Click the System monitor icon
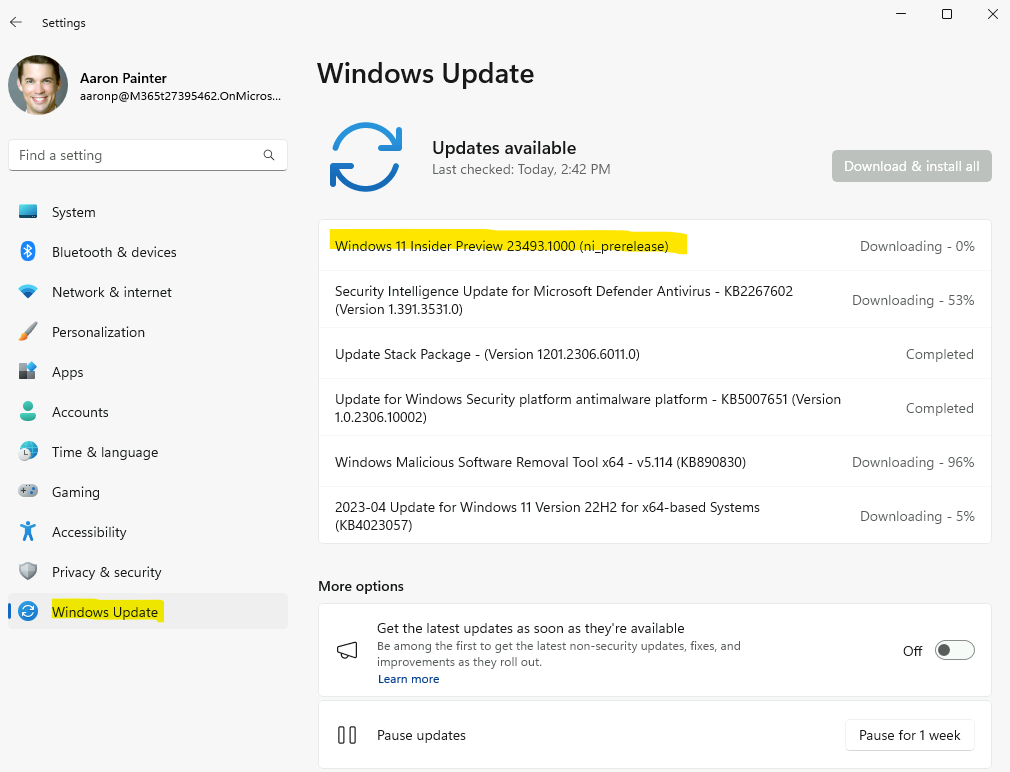This screenshot has width=1010, height=772. pos(28,211)
